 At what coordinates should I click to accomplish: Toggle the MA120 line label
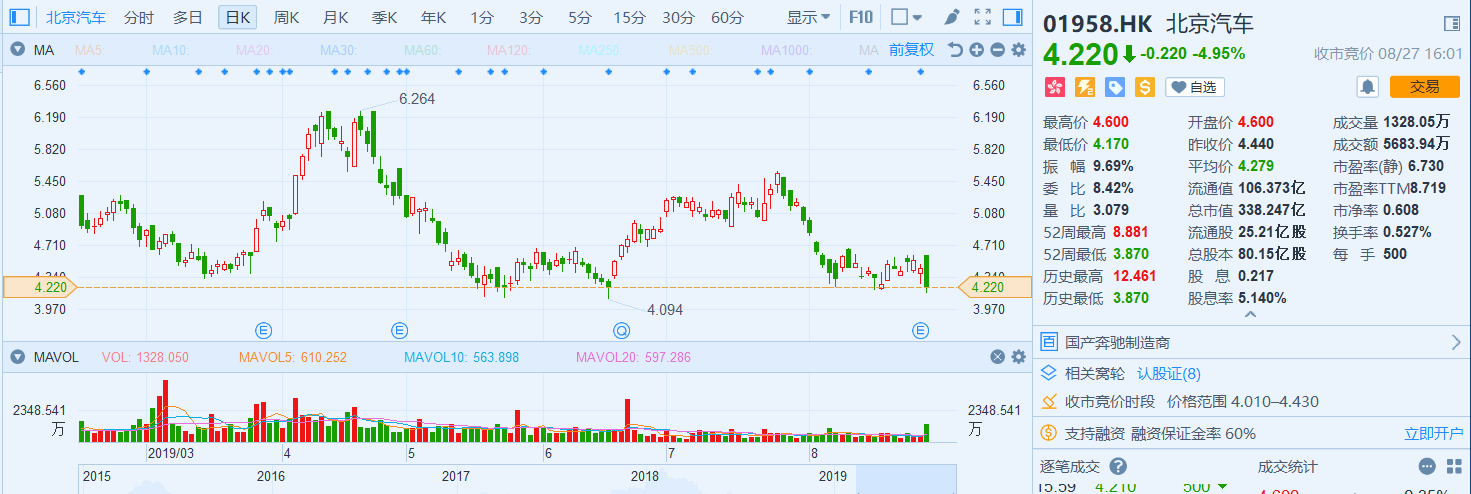[x=511, y=50]
